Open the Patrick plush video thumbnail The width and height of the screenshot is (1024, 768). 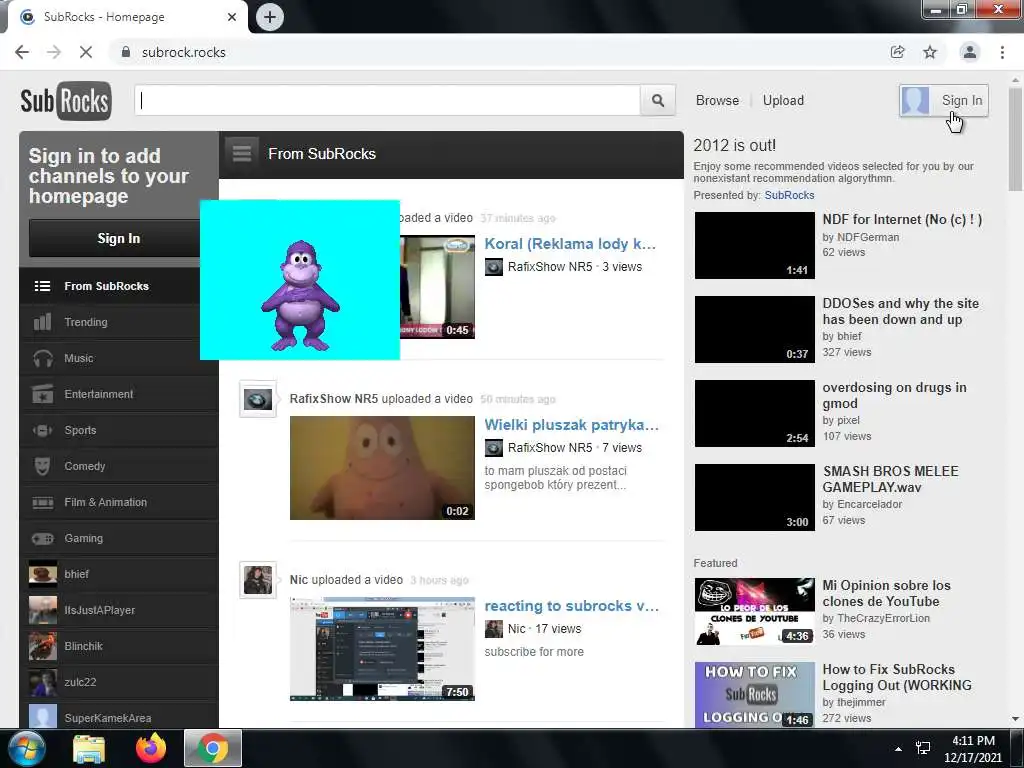pos(382,468)
